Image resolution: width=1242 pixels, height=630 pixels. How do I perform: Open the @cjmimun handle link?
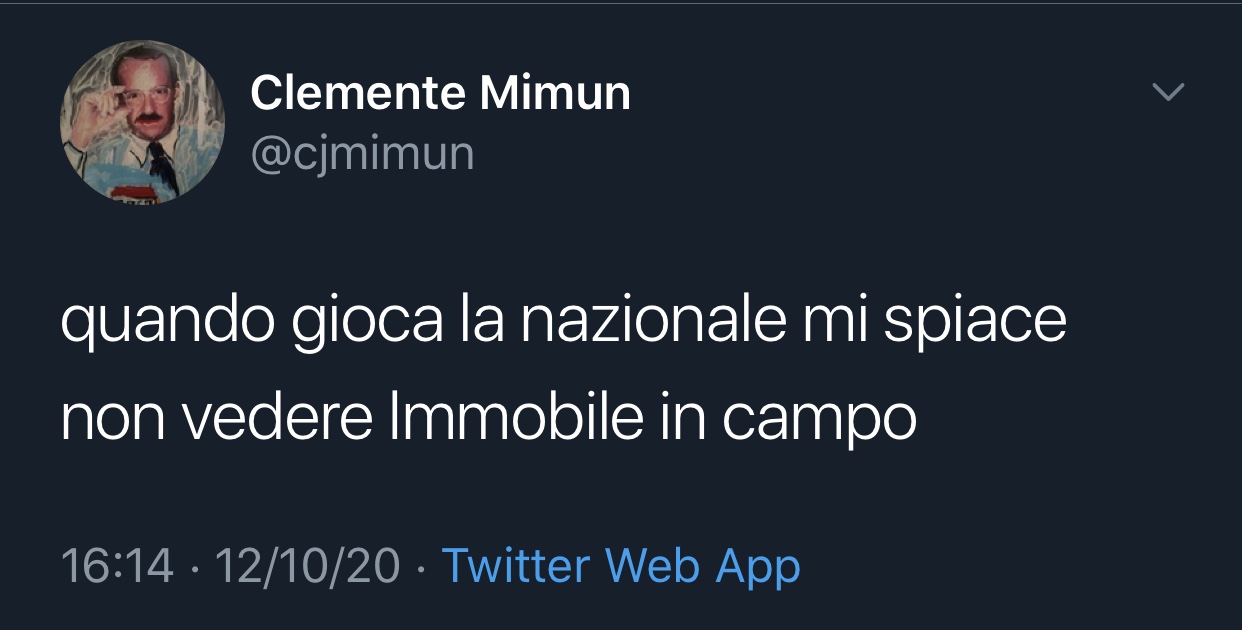click(x=362, y=154)
